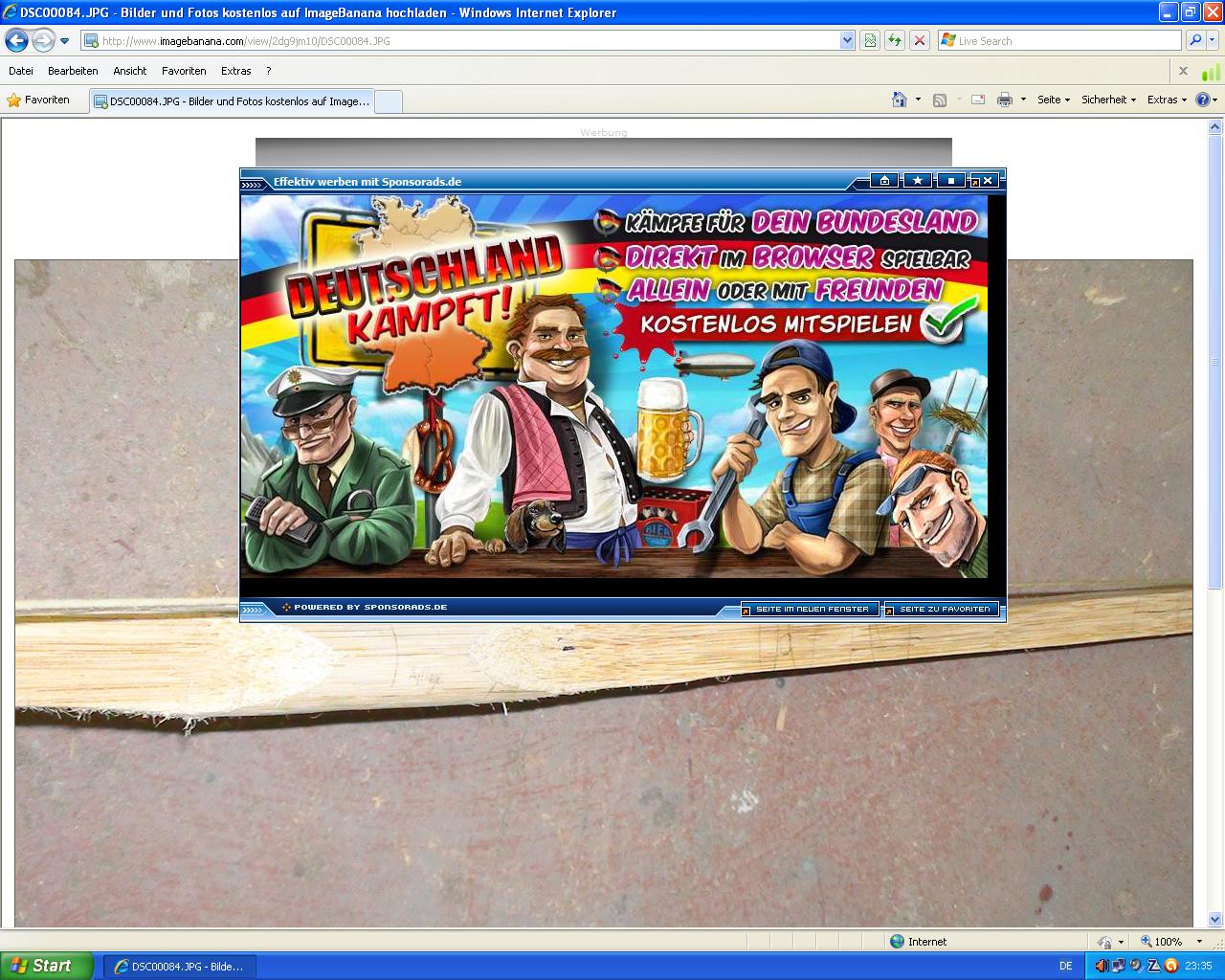Click the 23:35 system clock
1225x980 pixels.
1198,967
